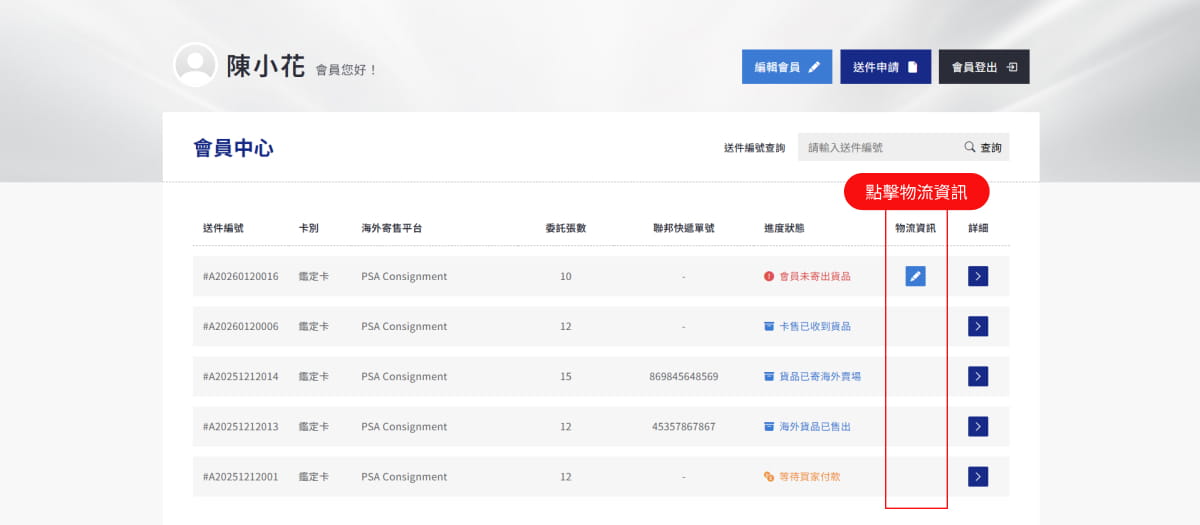Click the 送件編號 column header
The image size is (1200, 525).
[x=223, y=228]
